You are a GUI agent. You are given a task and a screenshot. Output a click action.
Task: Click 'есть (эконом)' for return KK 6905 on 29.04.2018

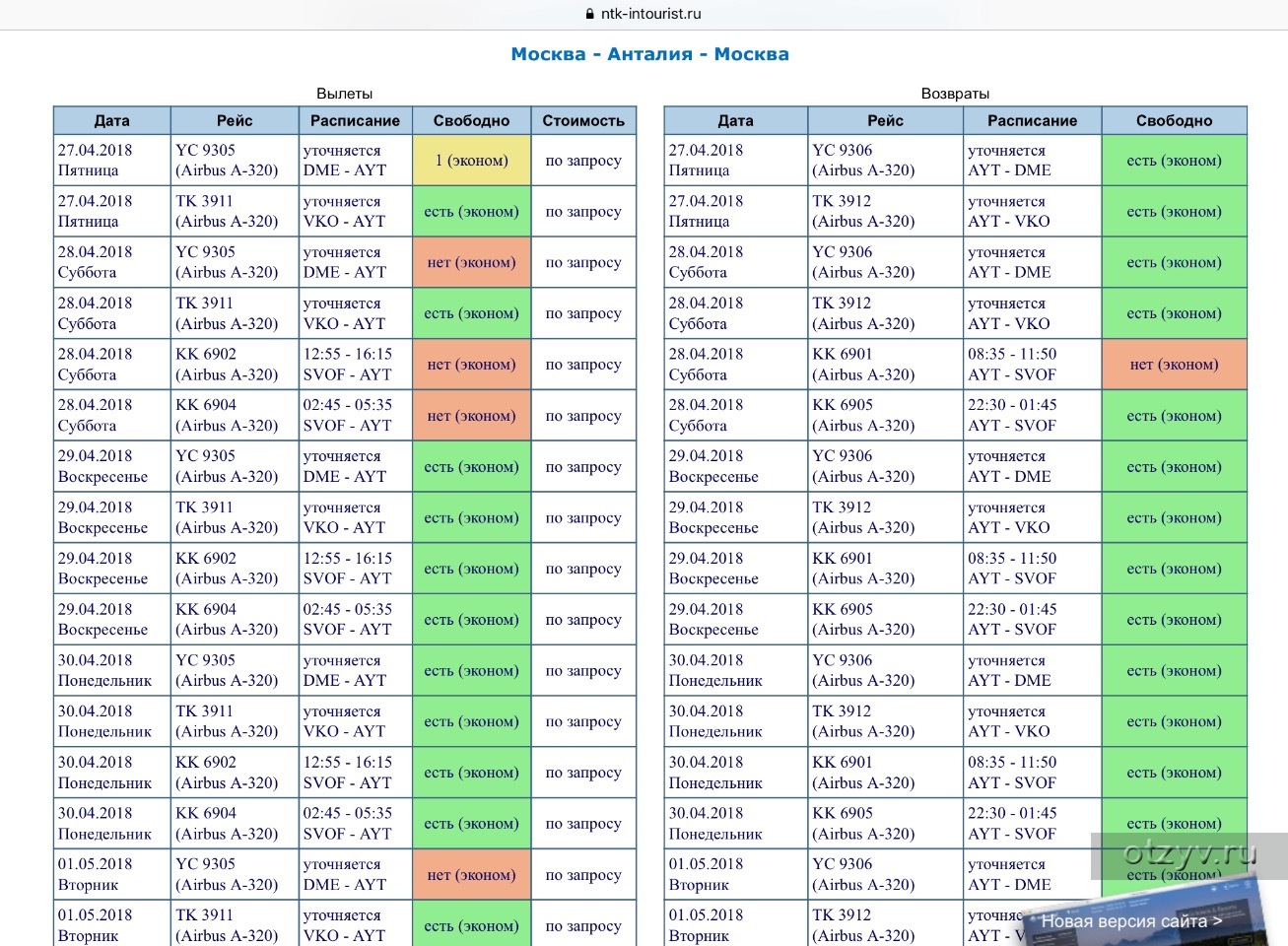tap(1174, 620)
